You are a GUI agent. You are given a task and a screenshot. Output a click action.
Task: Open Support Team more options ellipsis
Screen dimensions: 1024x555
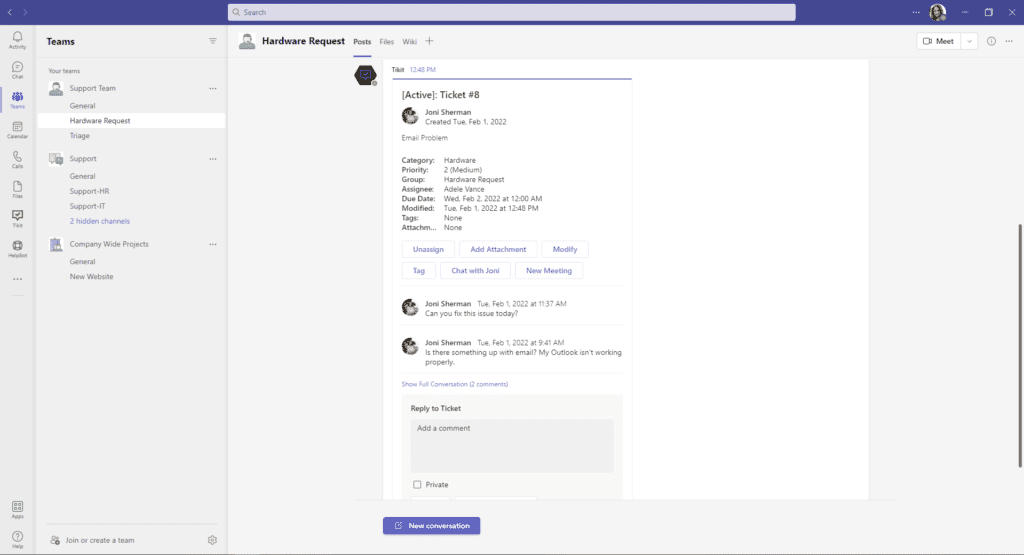coord(213,88)
